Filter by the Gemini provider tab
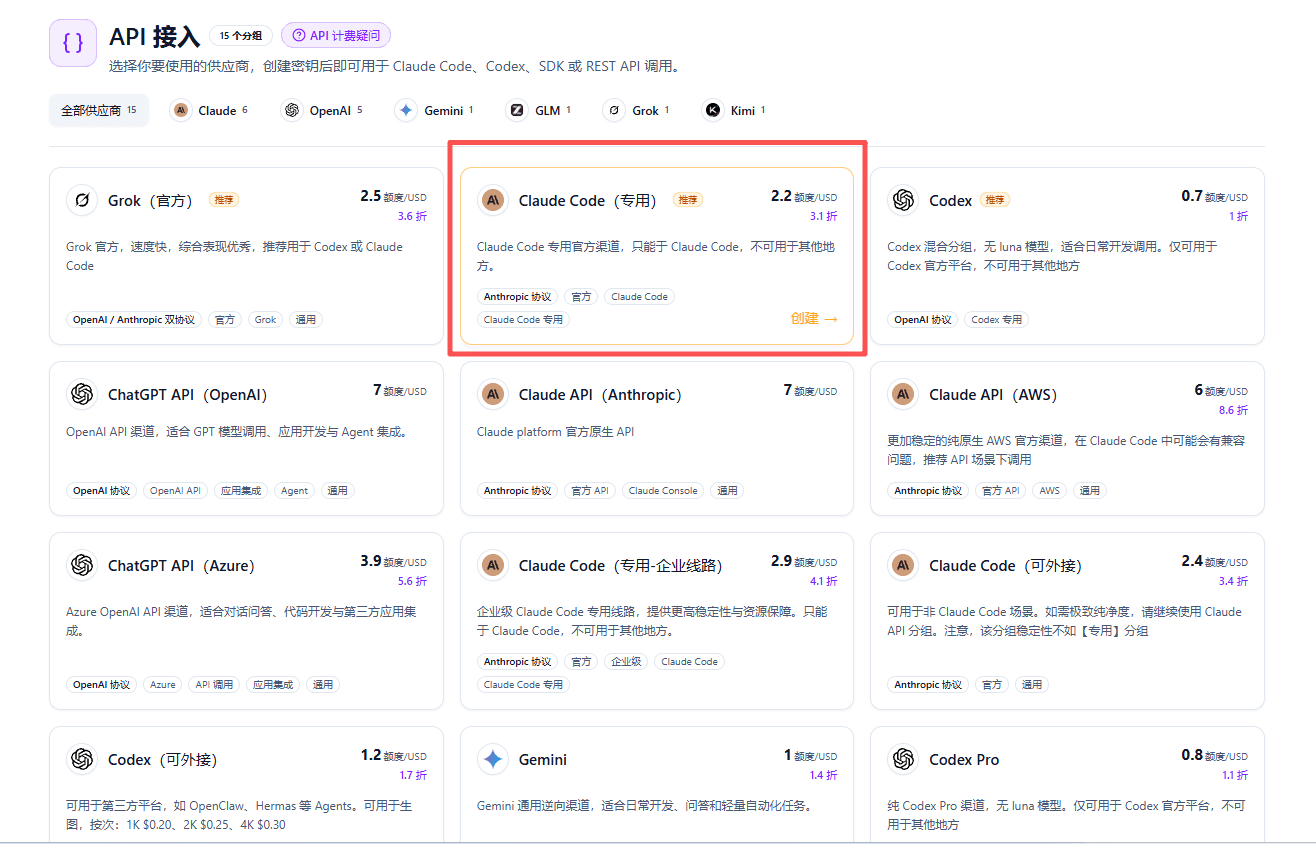The width and height of the screenshot is (1316, 844). [x=435, y=110]
